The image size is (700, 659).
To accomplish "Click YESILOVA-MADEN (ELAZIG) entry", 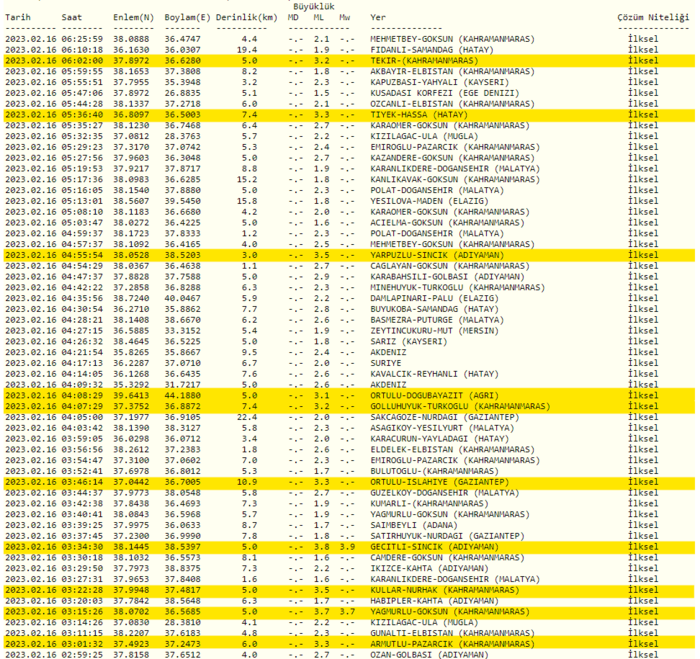I will (429, 201).
